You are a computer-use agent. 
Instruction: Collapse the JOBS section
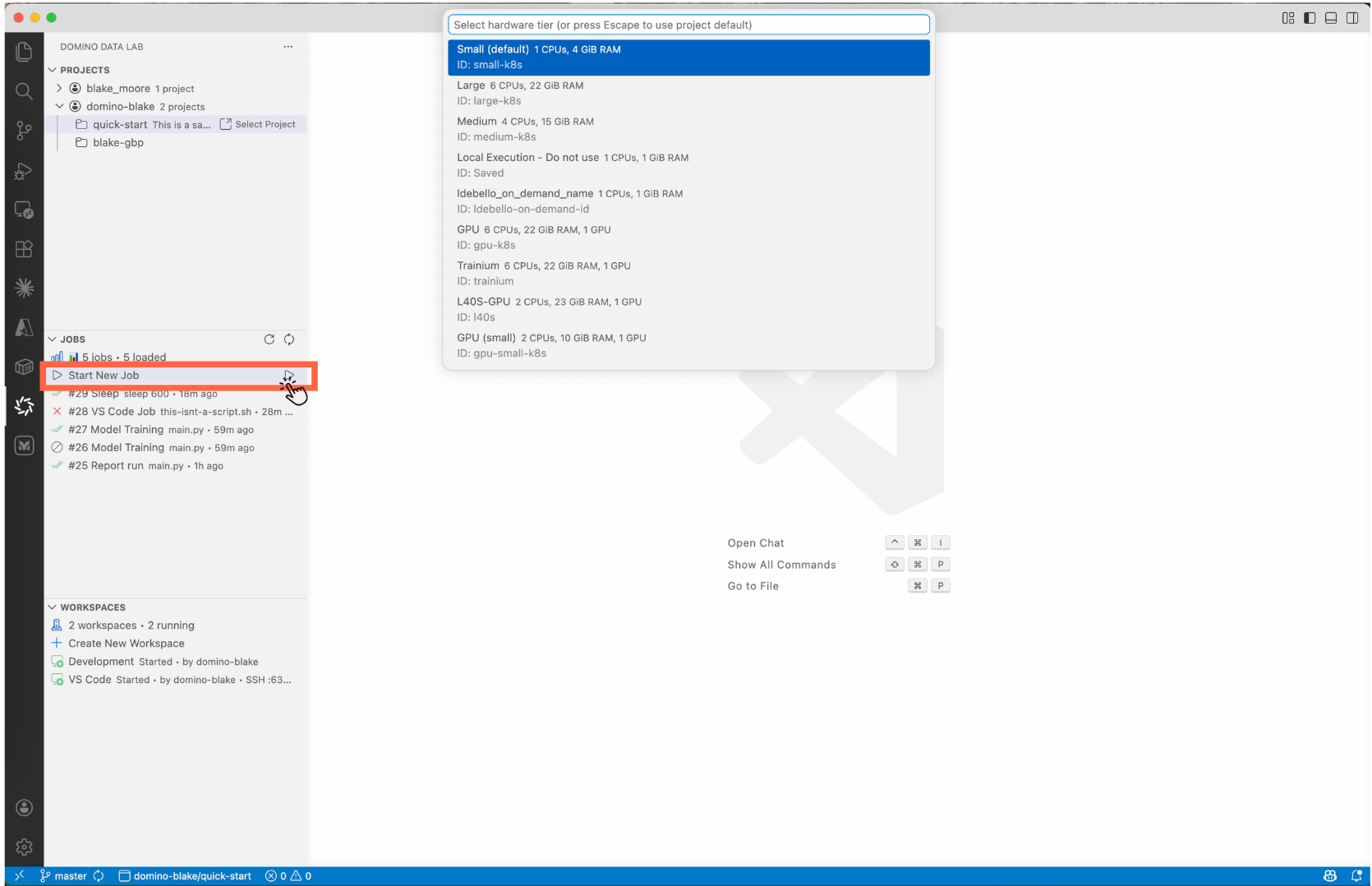click(x=53, y=339)
